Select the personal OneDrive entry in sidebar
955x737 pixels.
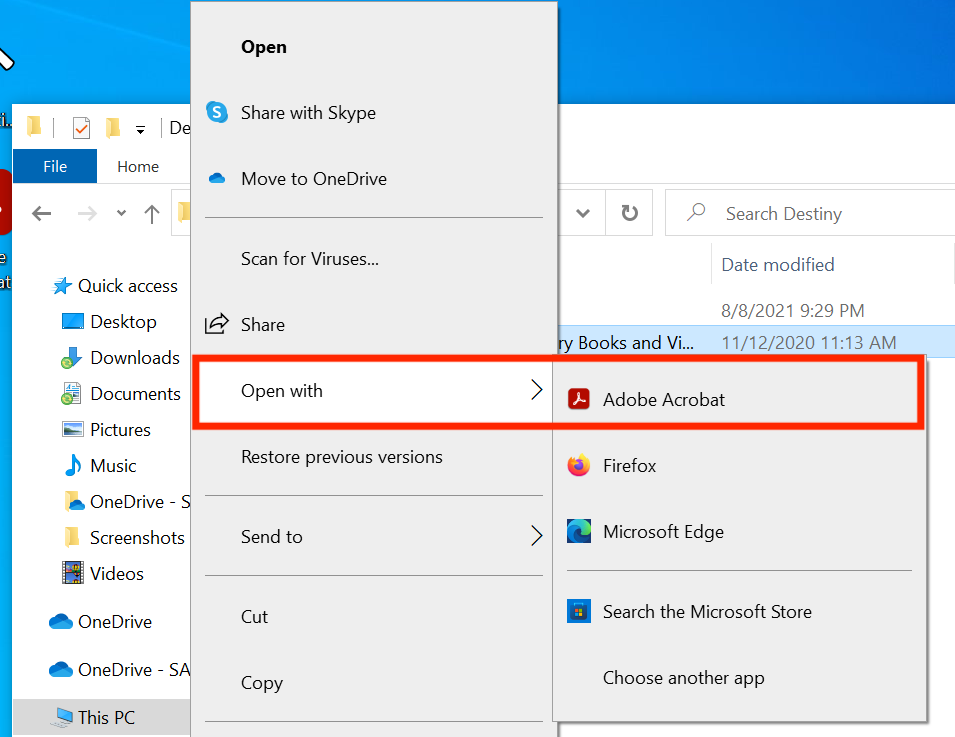(100, 621)
